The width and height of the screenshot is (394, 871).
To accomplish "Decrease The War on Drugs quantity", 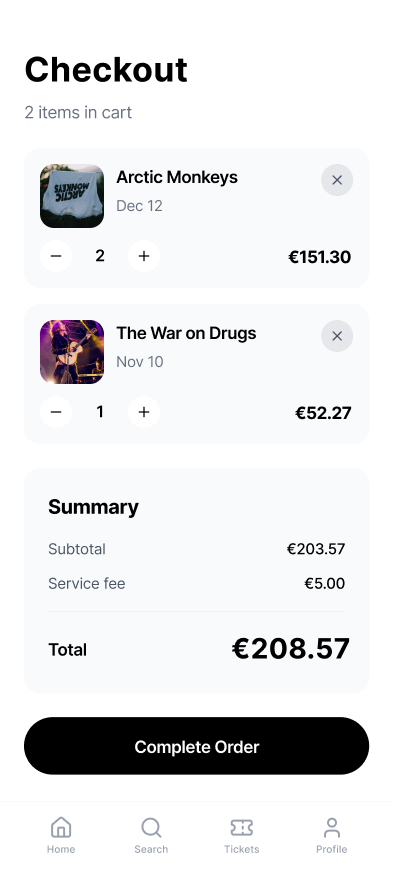I will [56, 412].
